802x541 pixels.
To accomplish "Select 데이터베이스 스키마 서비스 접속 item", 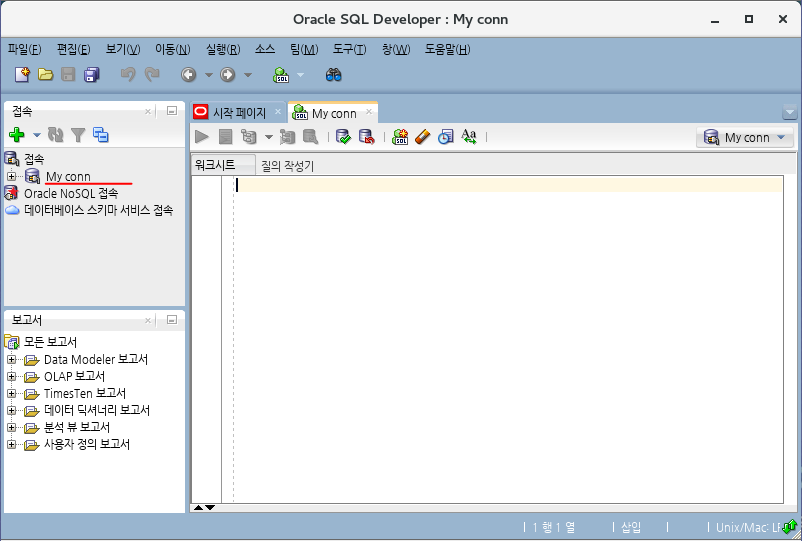I will (99, 210).
